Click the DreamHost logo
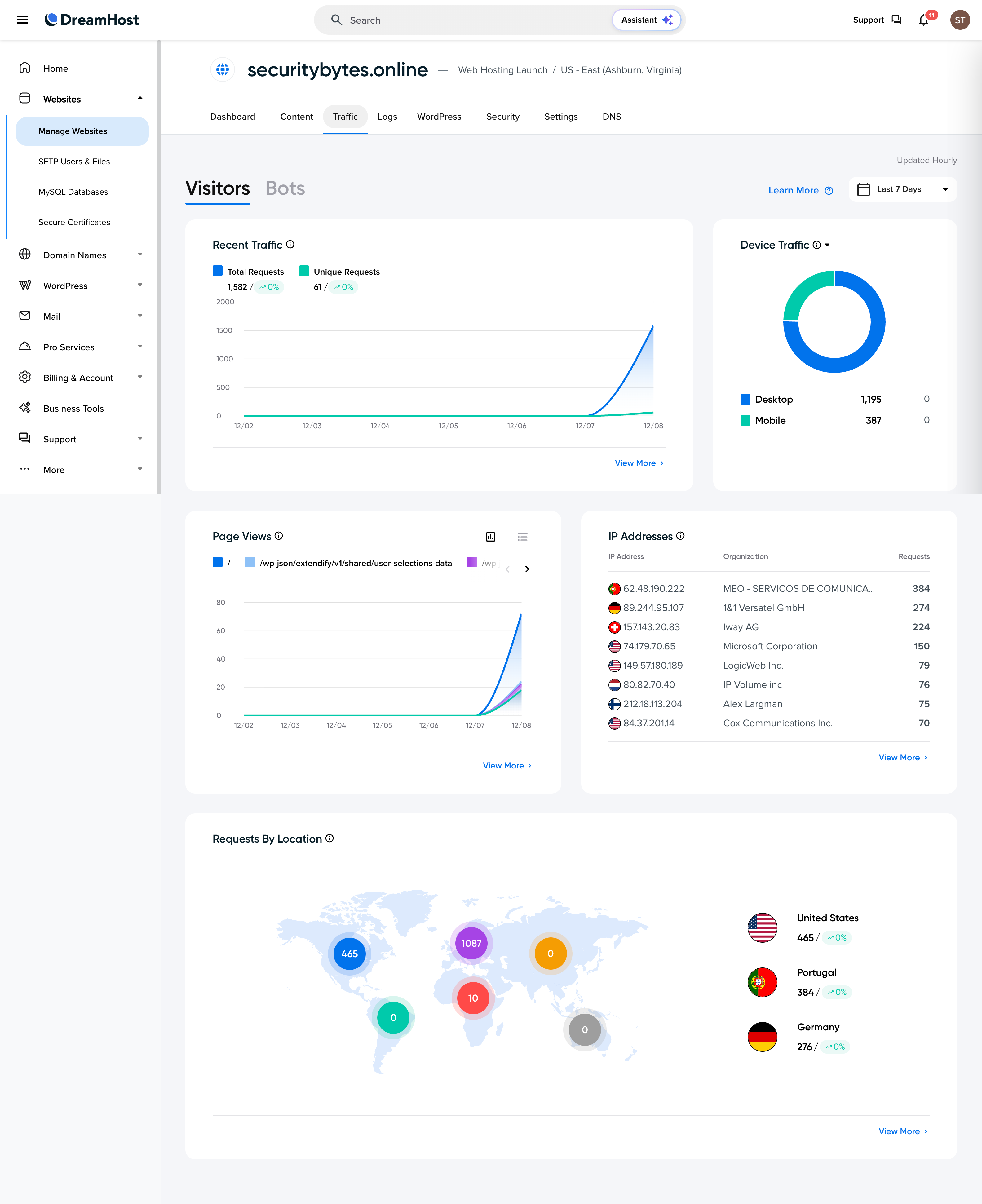Image resolution: width=982 pixels, height=1204 pixels. 92,20
